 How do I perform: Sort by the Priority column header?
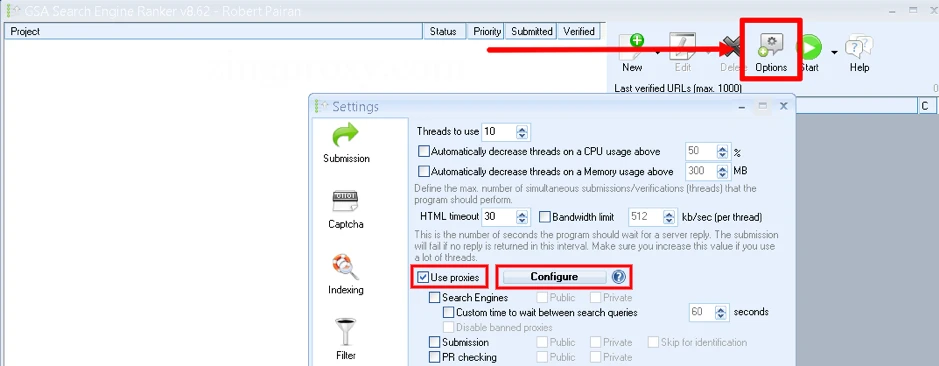pos(486,31)
